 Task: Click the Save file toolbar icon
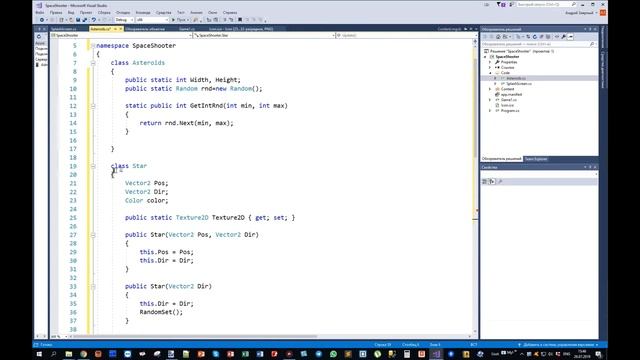[78, 20]
